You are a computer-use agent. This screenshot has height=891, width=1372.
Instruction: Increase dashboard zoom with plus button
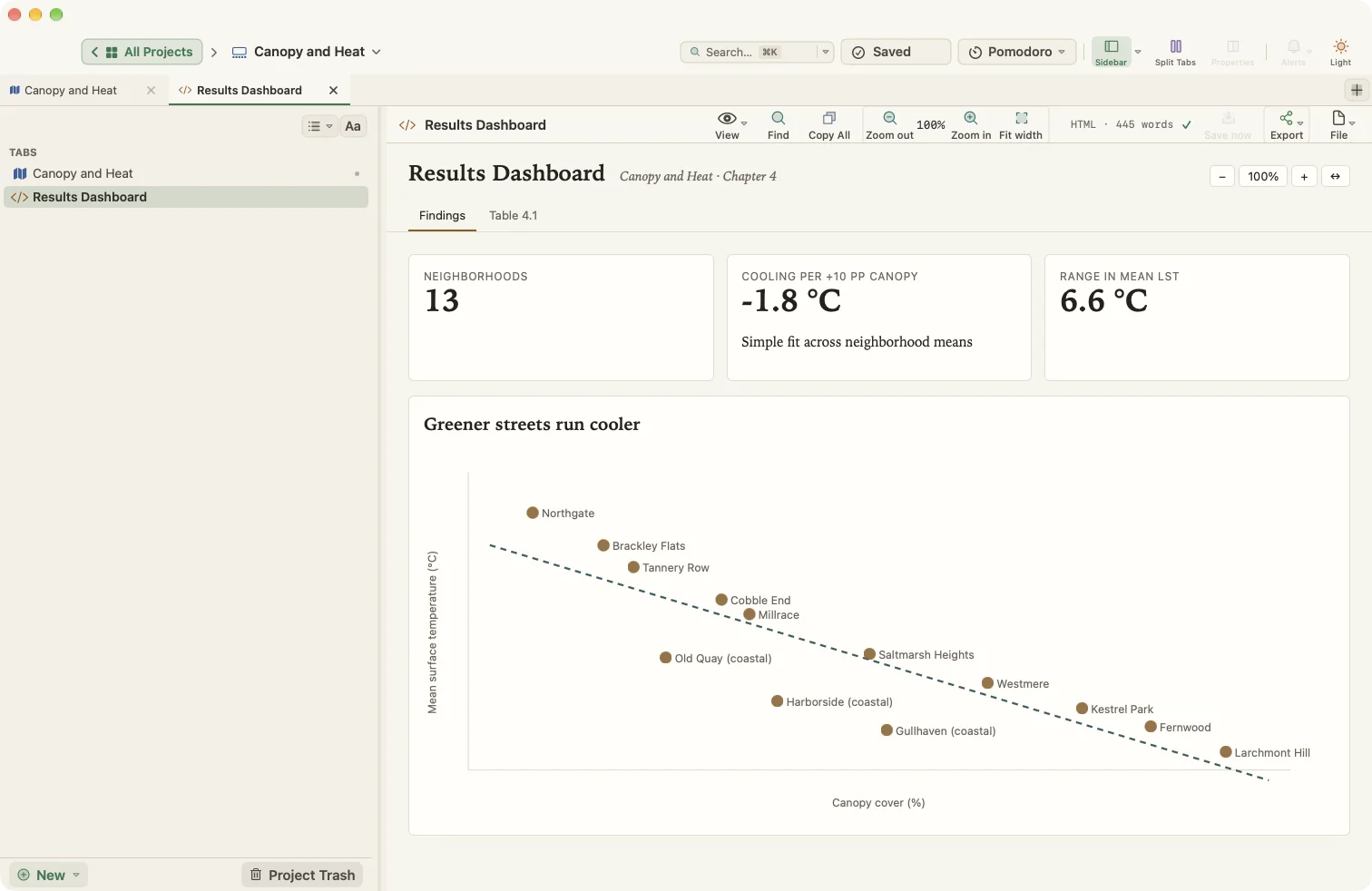pos(1304,176)
